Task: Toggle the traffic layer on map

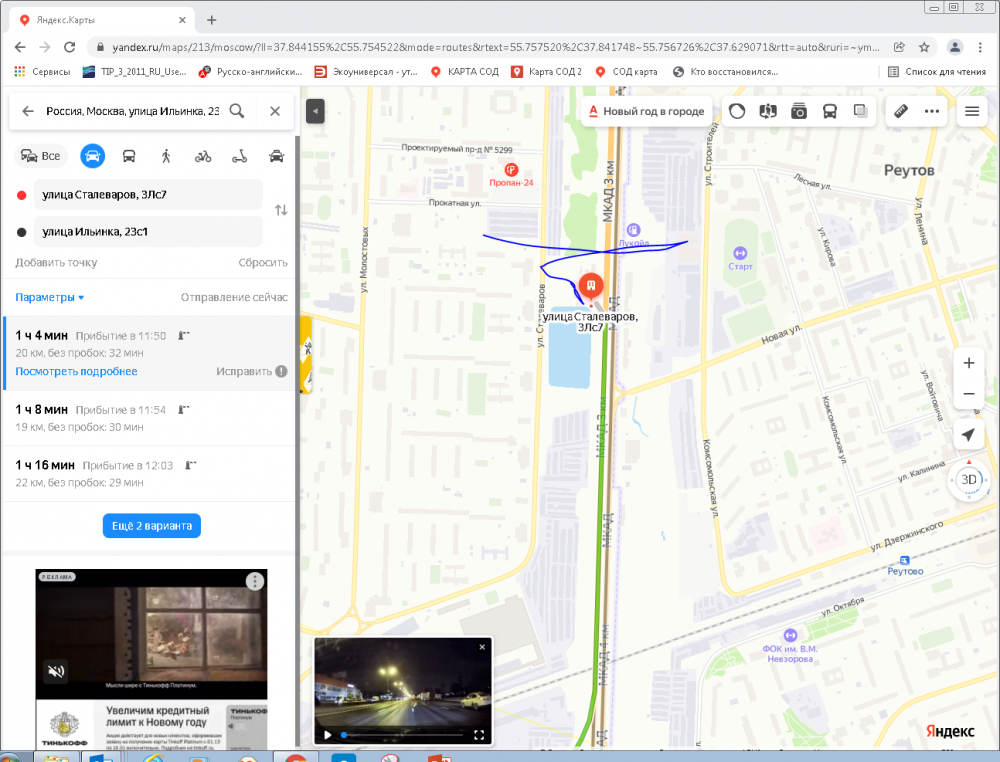Action: [737, 111]
